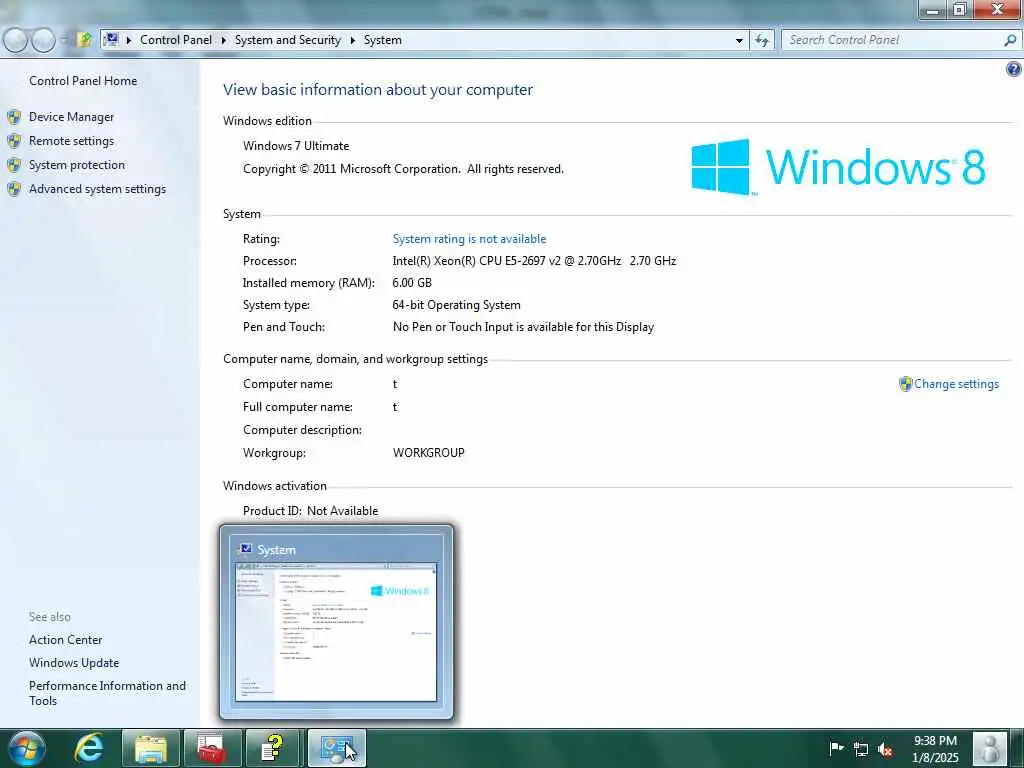Click the Back navigation button
Viewport: 1024px width, 768px height.
(x=16, y=40)
